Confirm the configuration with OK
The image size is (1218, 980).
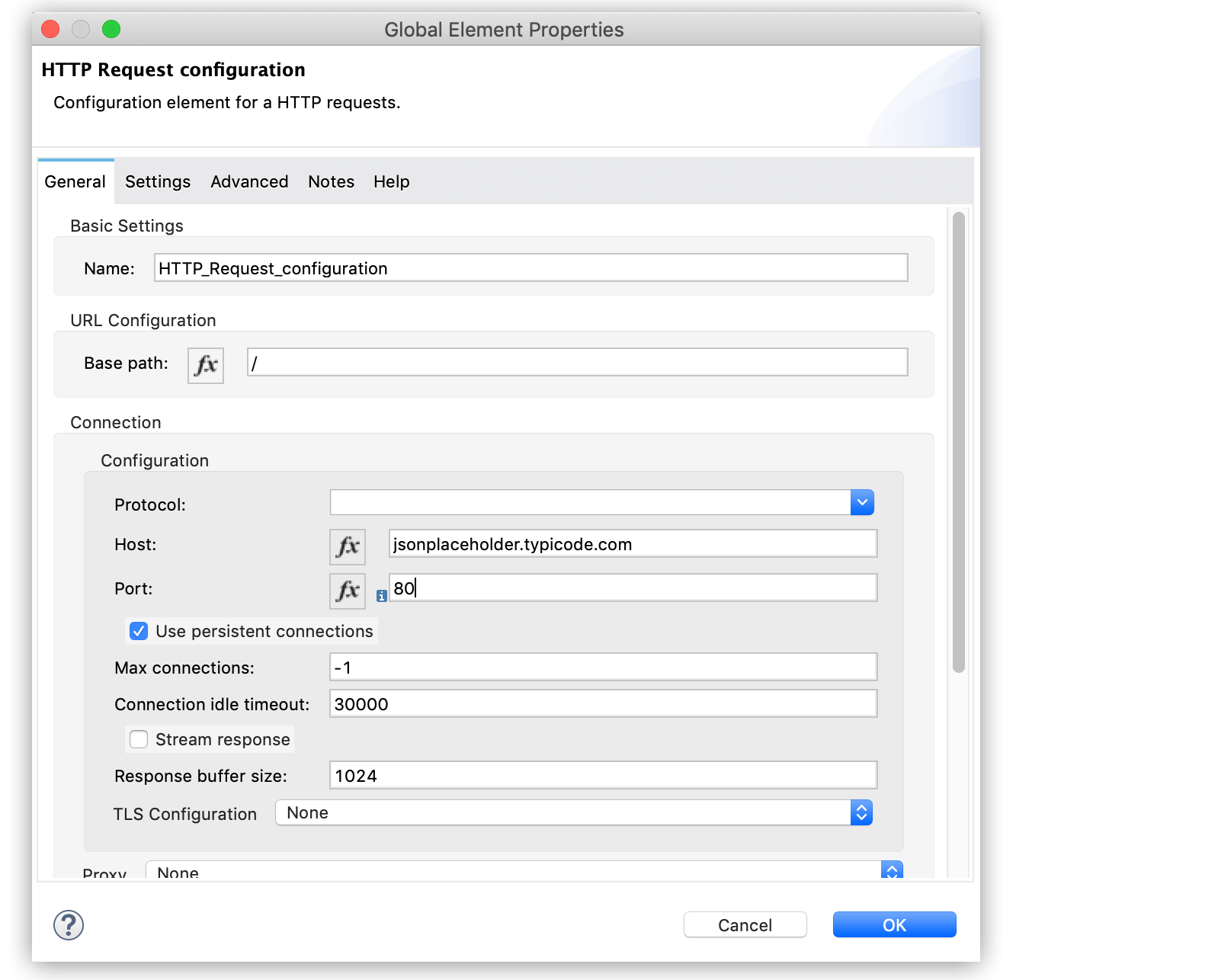pyautogui.click(x=894, y=925)
